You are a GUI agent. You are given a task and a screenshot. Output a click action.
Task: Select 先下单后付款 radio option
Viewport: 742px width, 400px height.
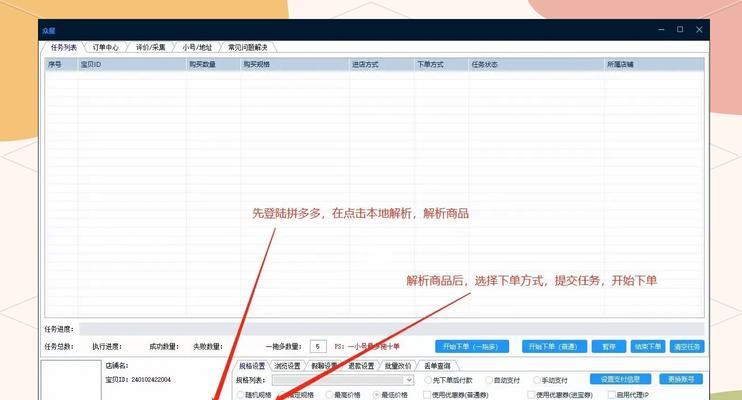tap(449, 380)
